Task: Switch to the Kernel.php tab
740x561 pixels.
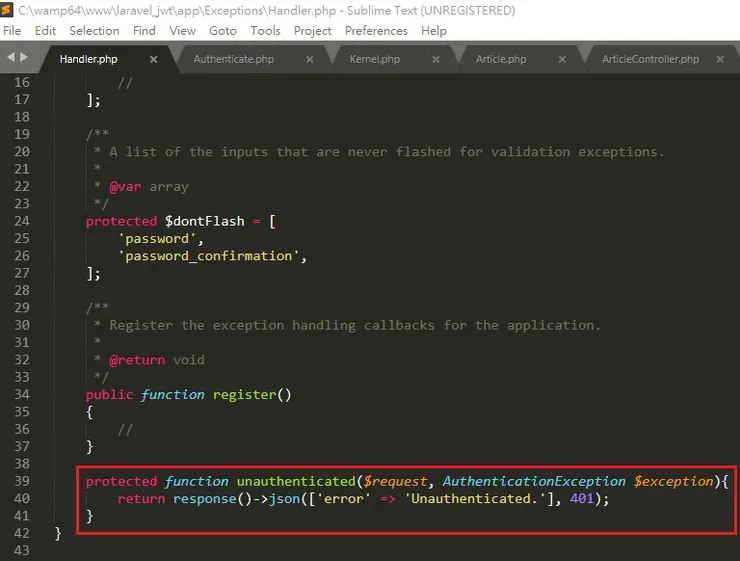Action: (374, 60)
